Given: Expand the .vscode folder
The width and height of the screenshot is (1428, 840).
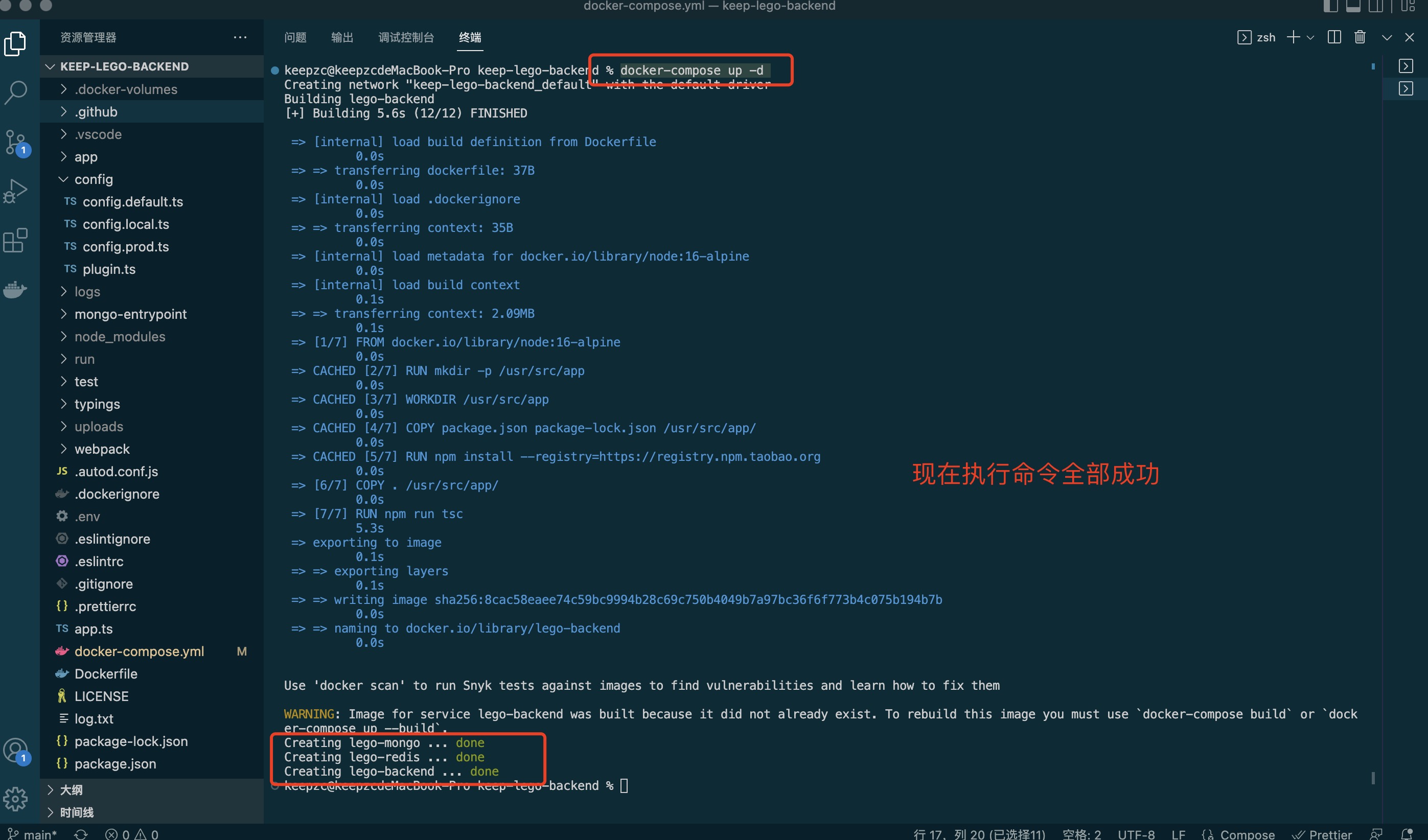Looking at the screenshot, I should pos(152,134).
